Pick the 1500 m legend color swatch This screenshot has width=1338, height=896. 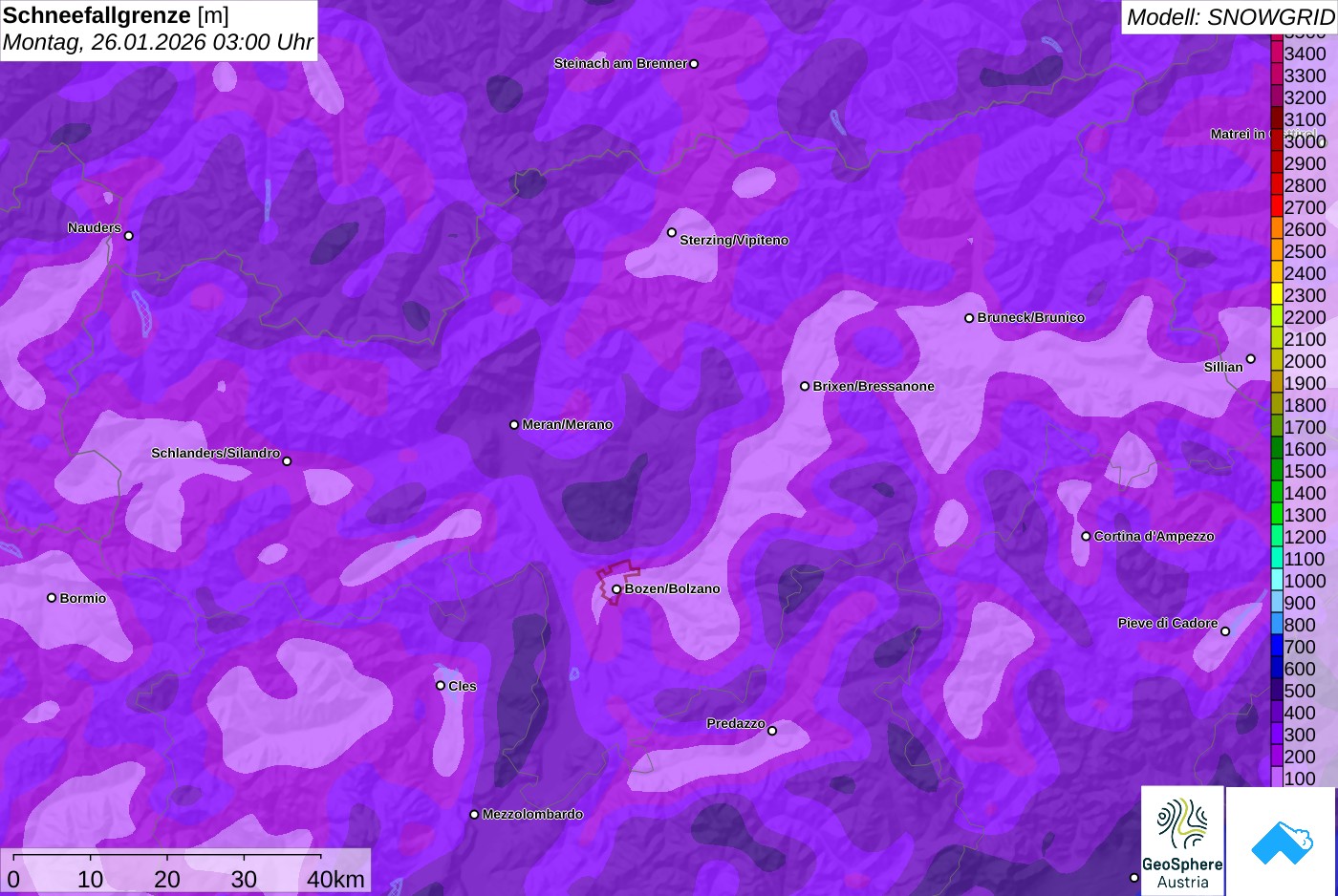tap(1276, 471)
